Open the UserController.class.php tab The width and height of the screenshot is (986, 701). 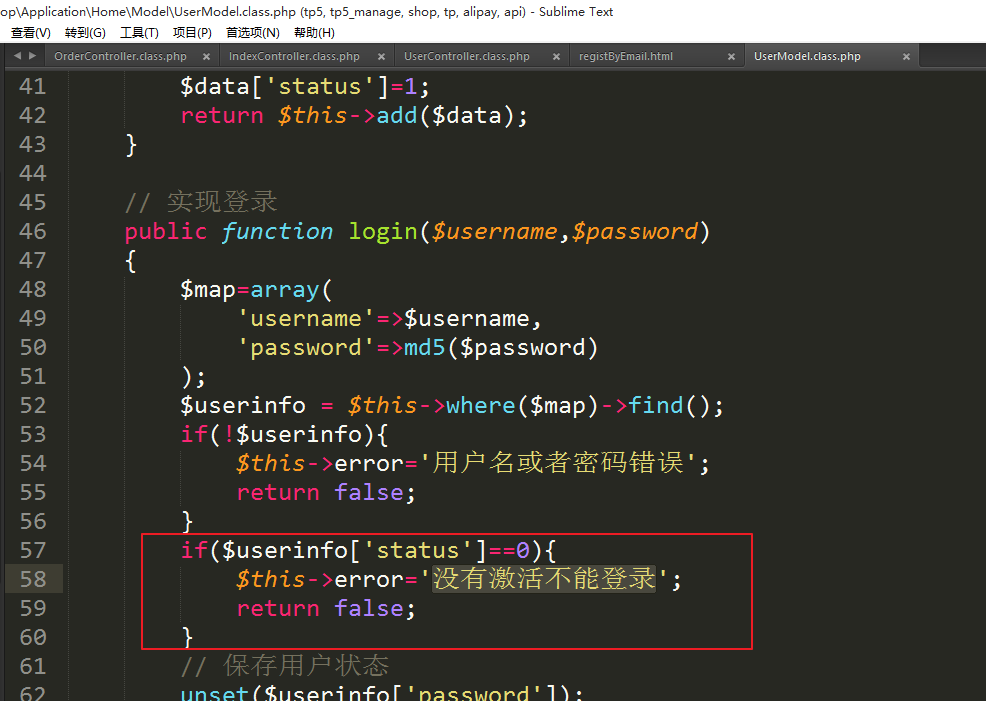click(x=467, y=57)
